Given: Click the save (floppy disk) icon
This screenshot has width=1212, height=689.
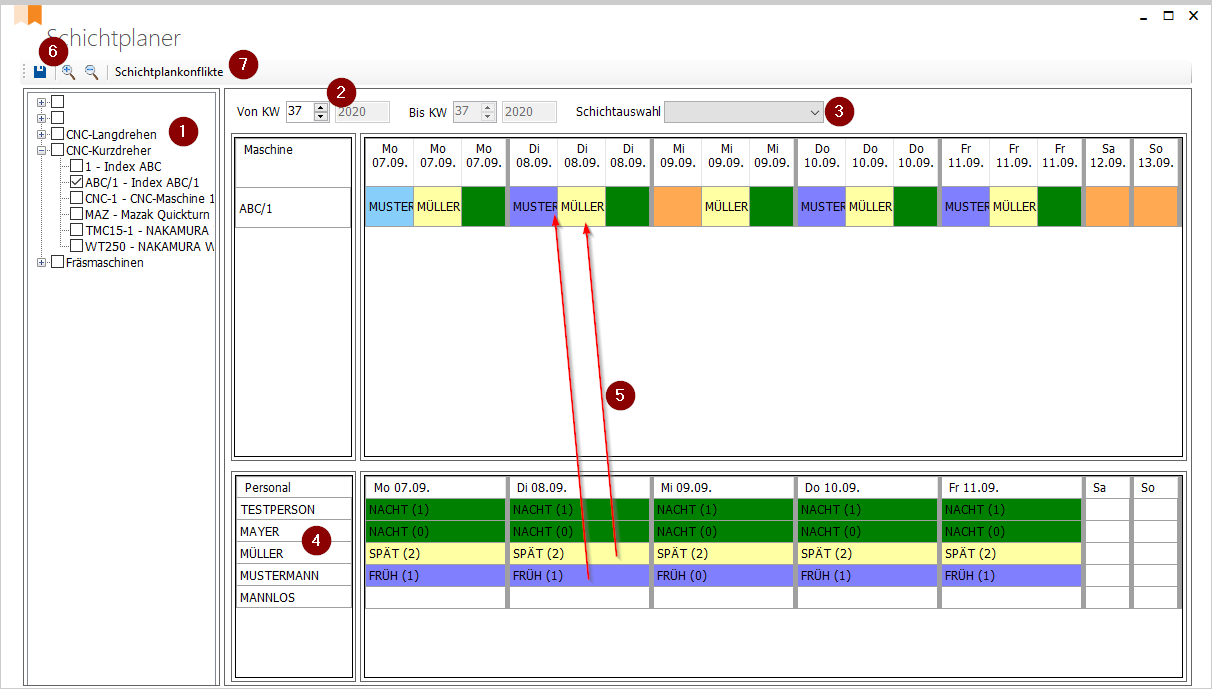Looking at the screenshot, I should pyautogui.click(x=40, y=72).
